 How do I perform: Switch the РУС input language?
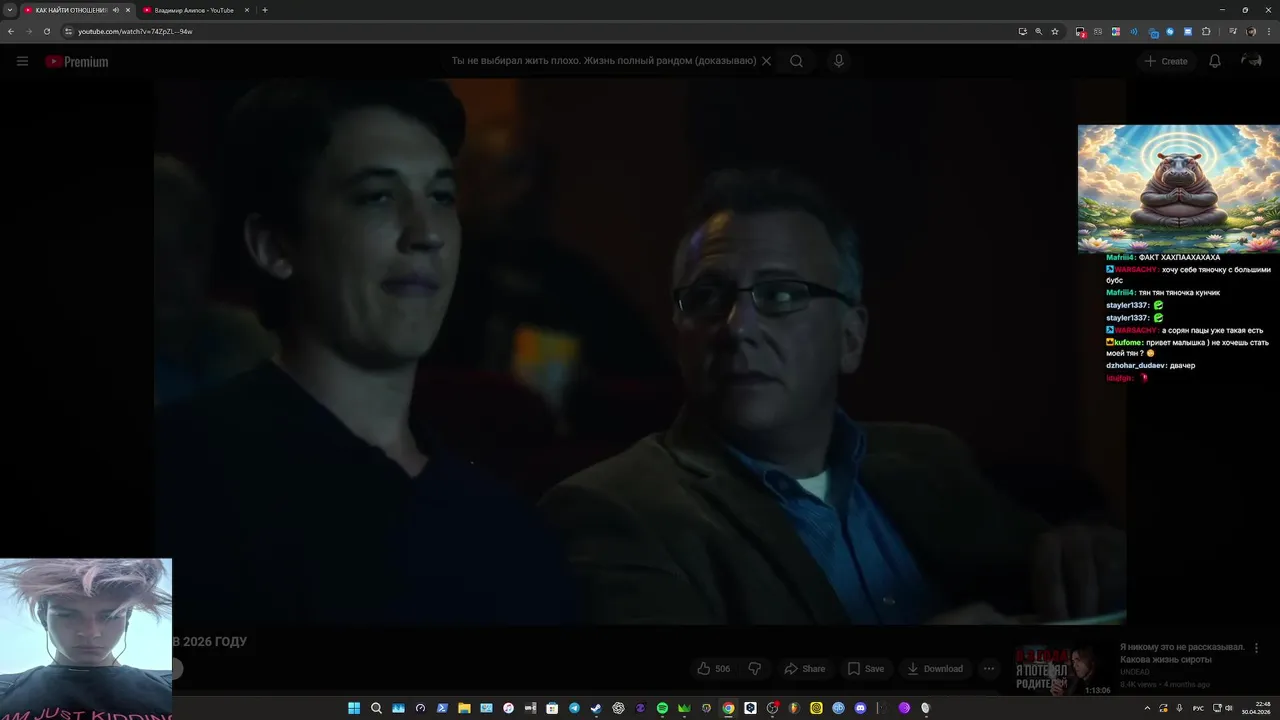1198,708
